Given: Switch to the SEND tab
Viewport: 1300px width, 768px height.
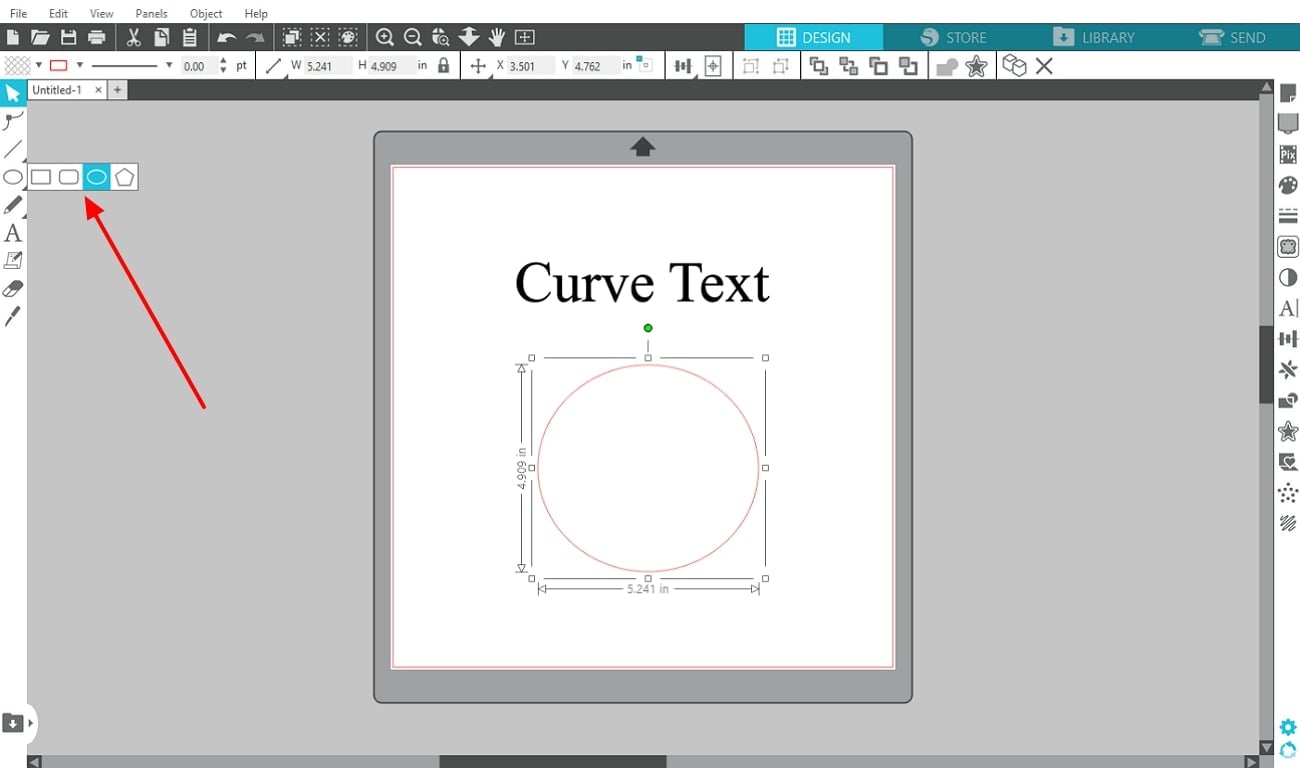Looking at the screenshot, I should click(1232, 37).
